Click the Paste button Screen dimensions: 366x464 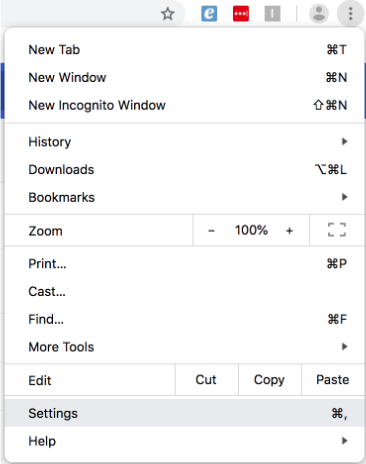(x=333, y=380)
